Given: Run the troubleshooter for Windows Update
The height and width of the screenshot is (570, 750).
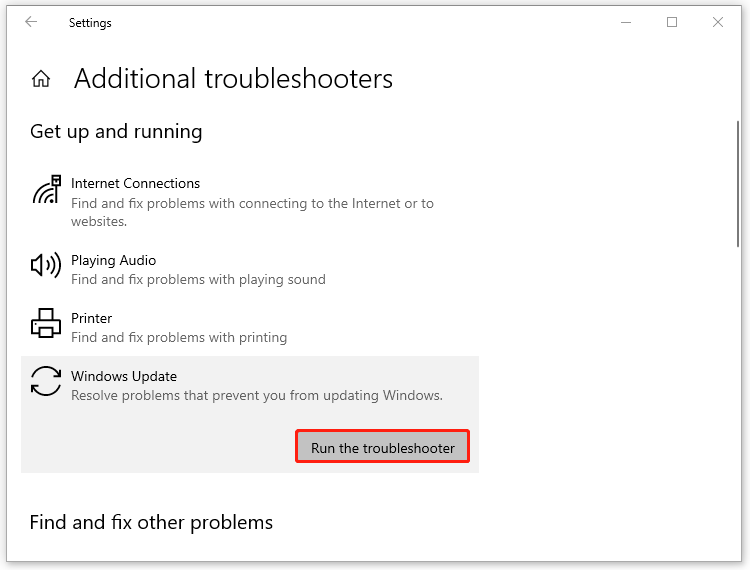Looking at the screenshot, I should (x=382, y=447).
